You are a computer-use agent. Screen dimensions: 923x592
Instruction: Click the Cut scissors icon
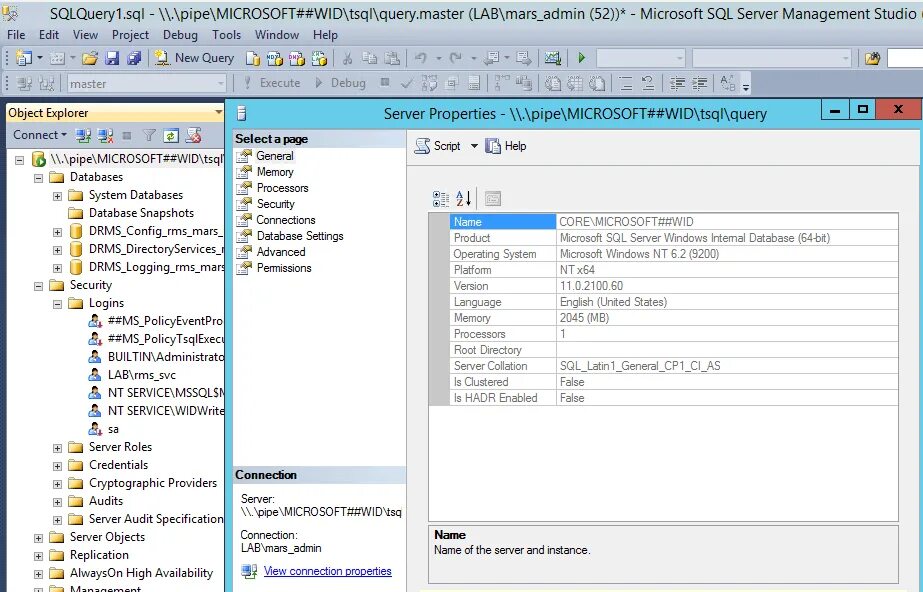click(347, 58)
